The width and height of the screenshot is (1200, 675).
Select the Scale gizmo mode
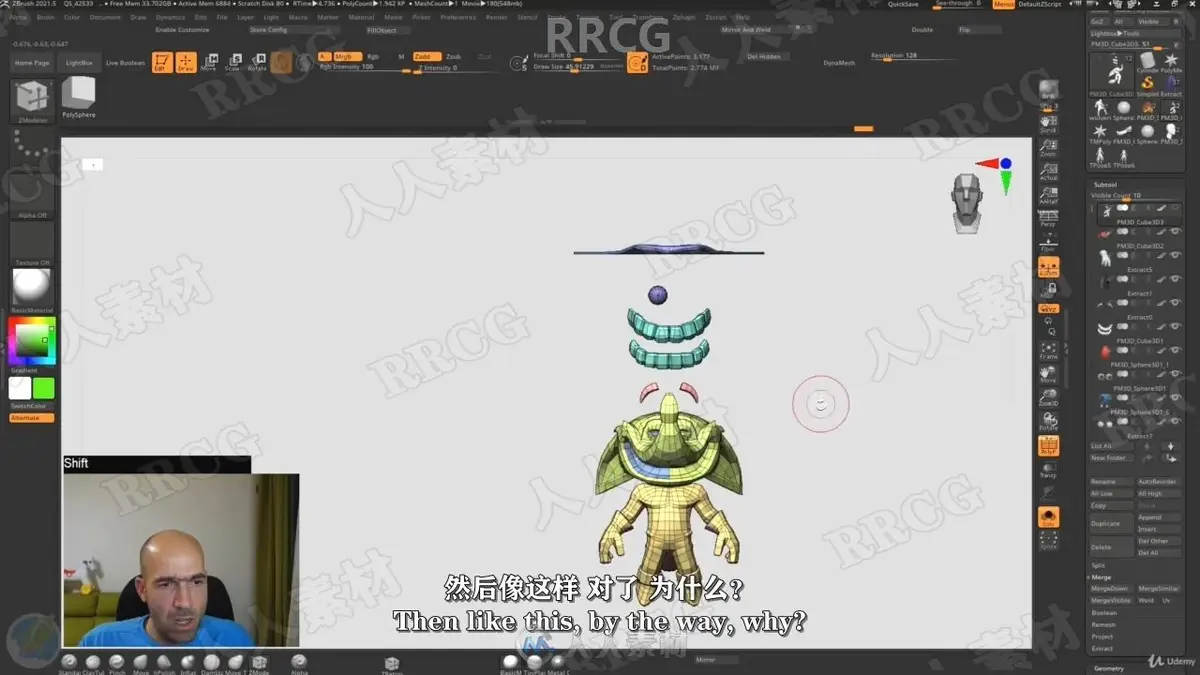232,63
